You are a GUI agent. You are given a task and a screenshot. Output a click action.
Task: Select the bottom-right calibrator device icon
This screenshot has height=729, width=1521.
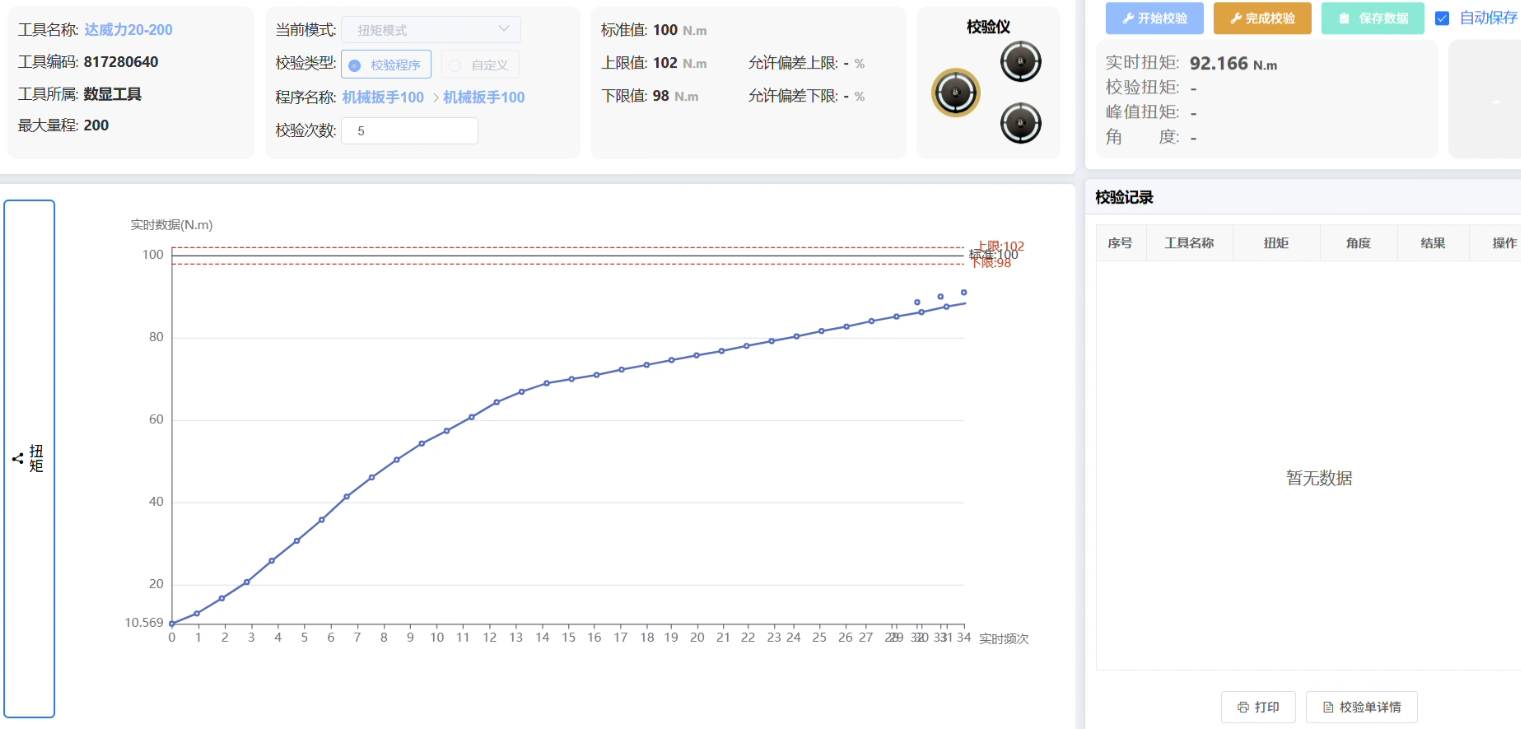[x=1021, y=123]
